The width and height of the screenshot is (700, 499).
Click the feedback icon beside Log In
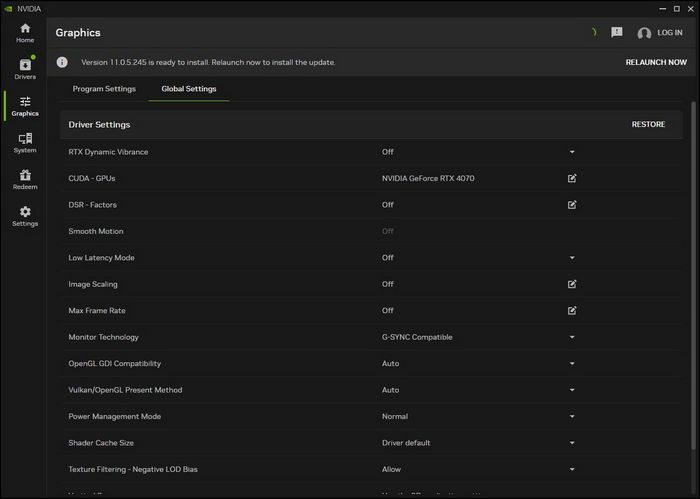pyautogui.click(x=617, y=32)
